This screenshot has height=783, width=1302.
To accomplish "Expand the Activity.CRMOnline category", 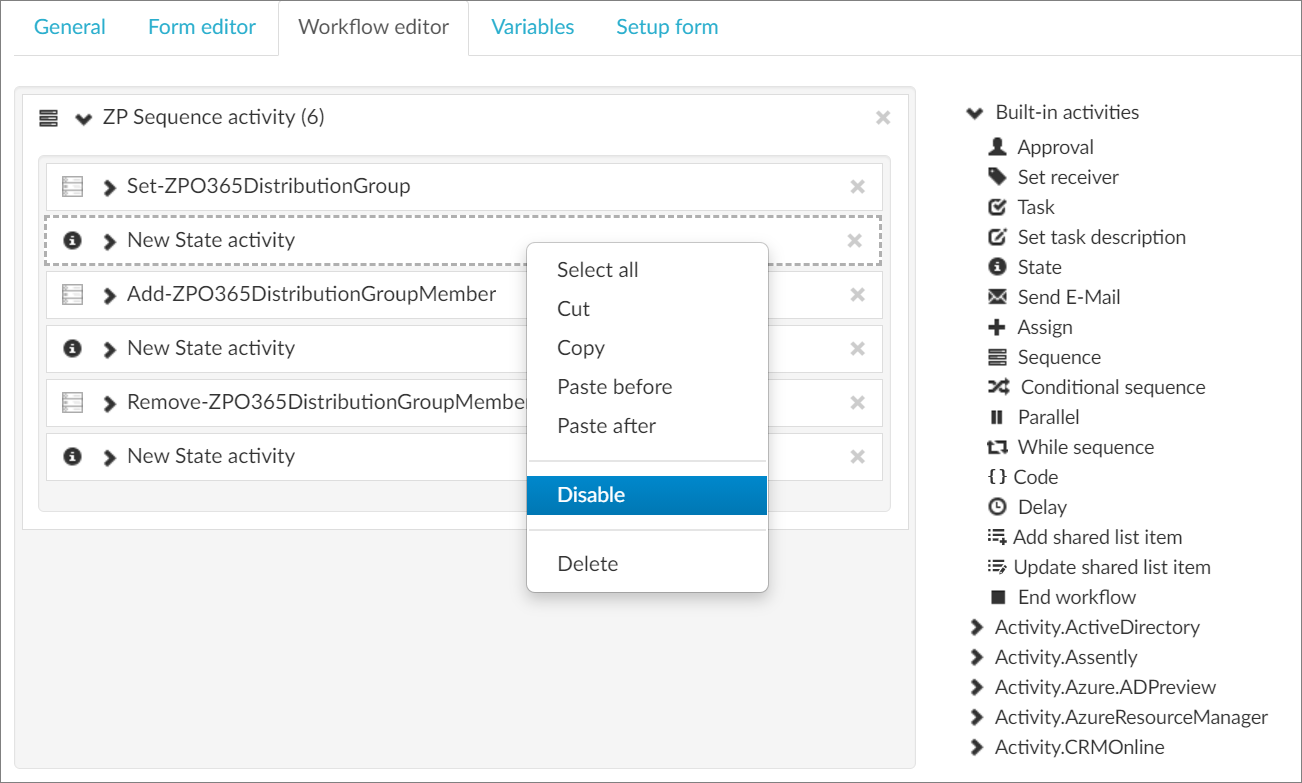I will [976, 748].
